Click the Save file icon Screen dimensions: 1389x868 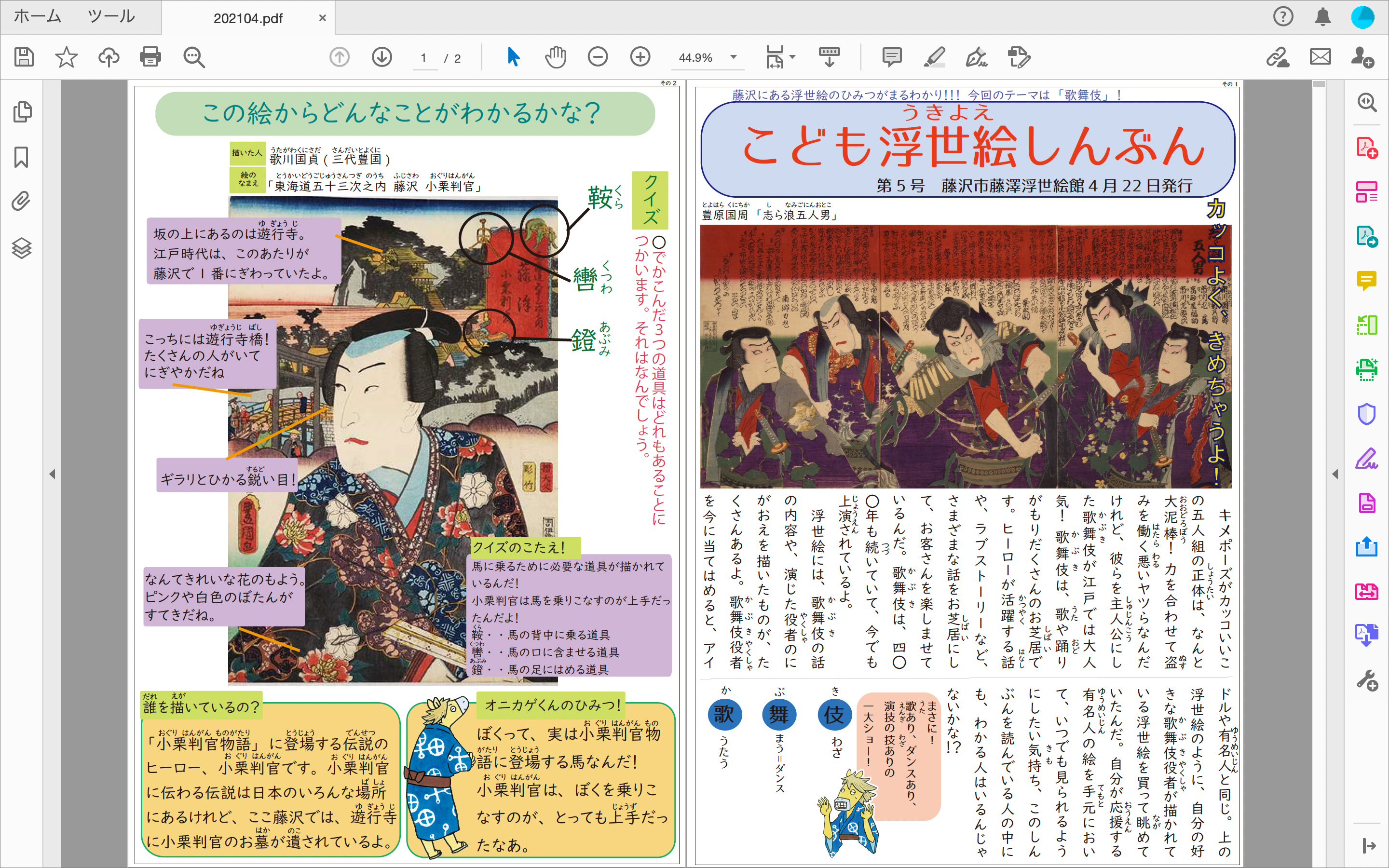[x=24, y=57]
